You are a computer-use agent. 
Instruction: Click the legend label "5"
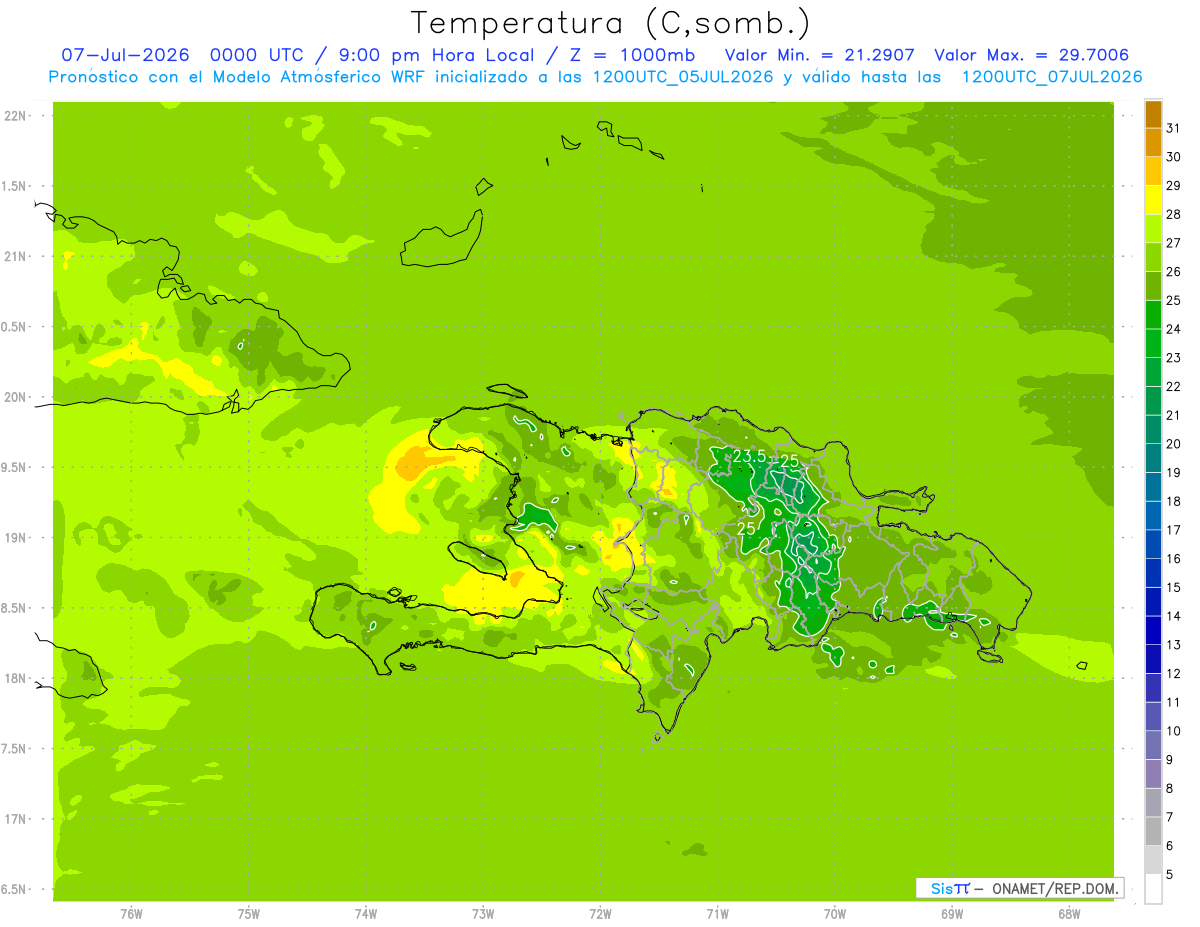[1171, 875]
